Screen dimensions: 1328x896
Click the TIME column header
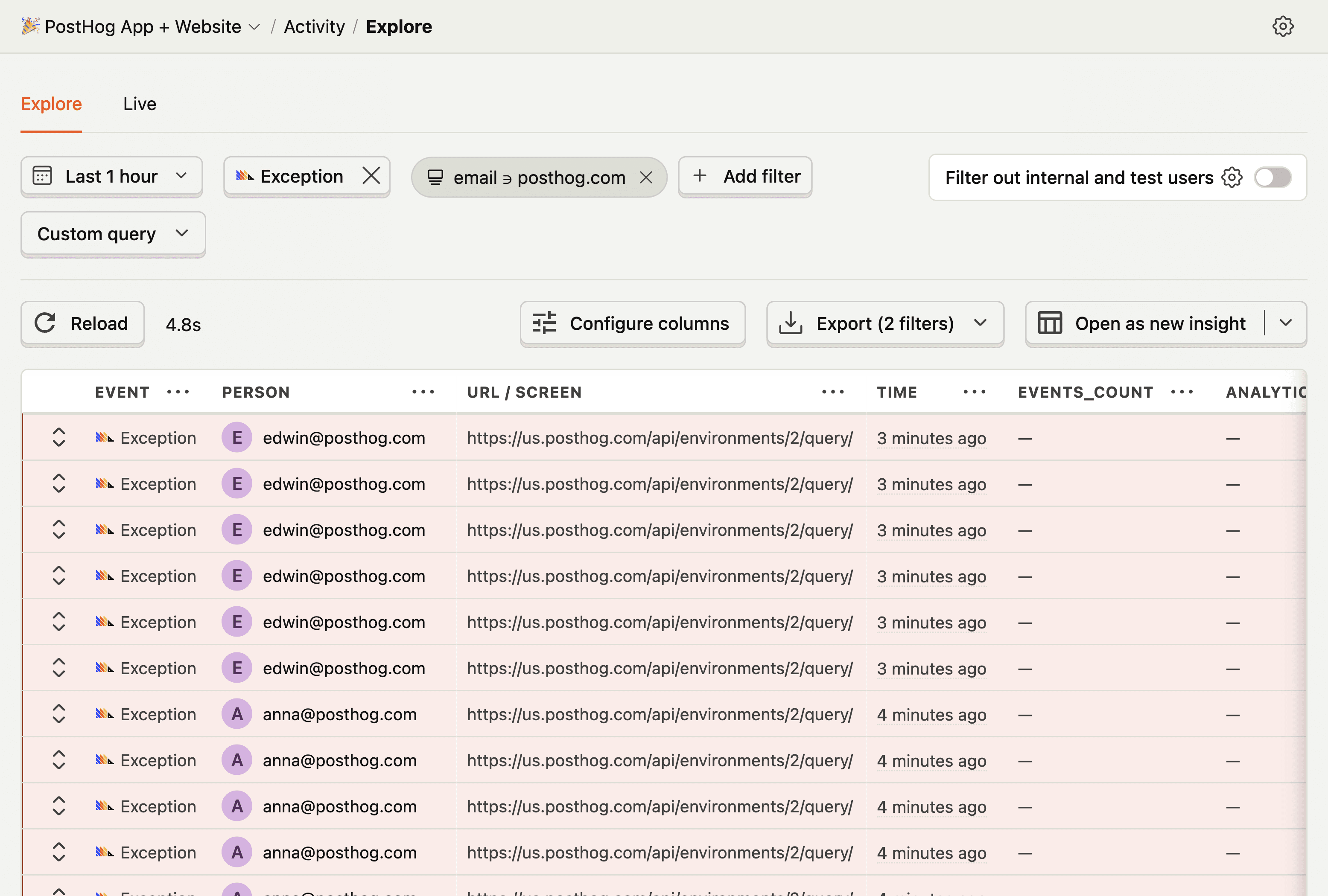coord(897,393)
